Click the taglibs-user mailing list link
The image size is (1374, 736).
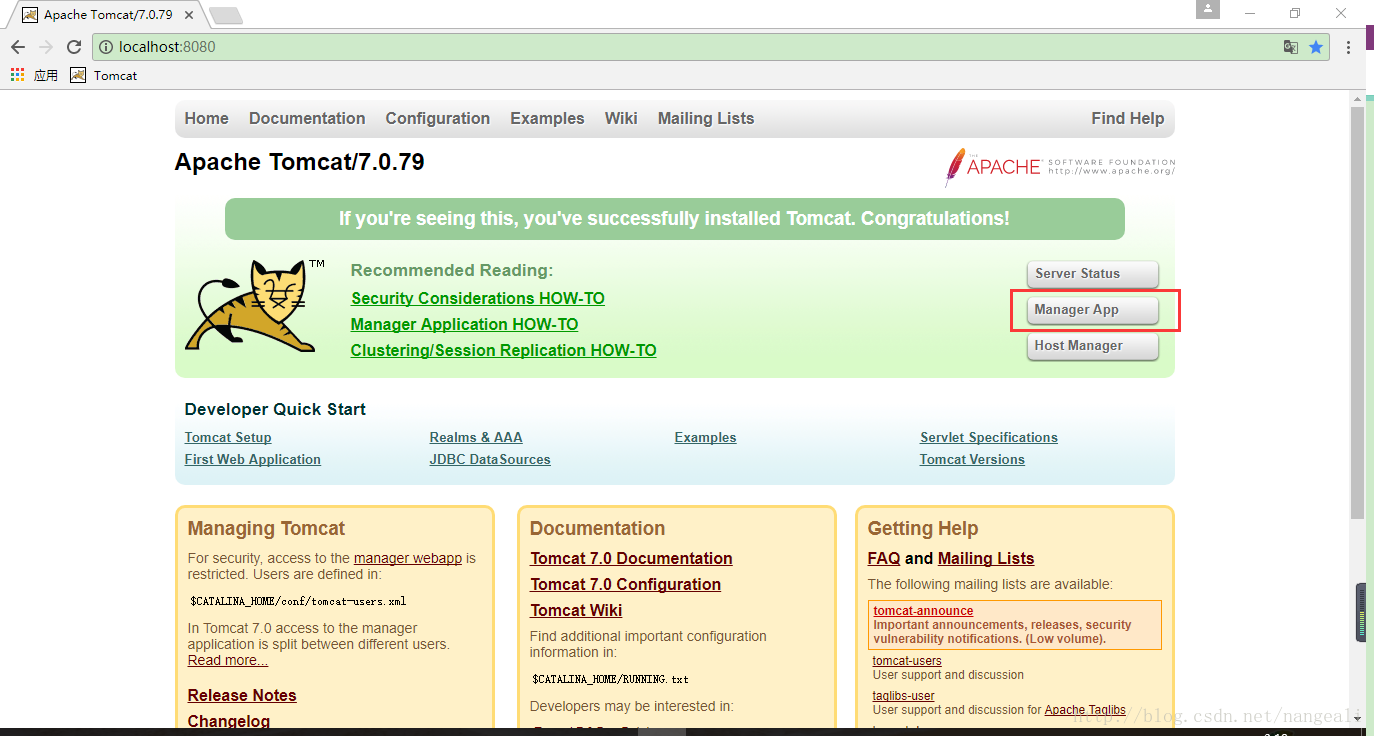pyautogui.click(x=904, y=696)
